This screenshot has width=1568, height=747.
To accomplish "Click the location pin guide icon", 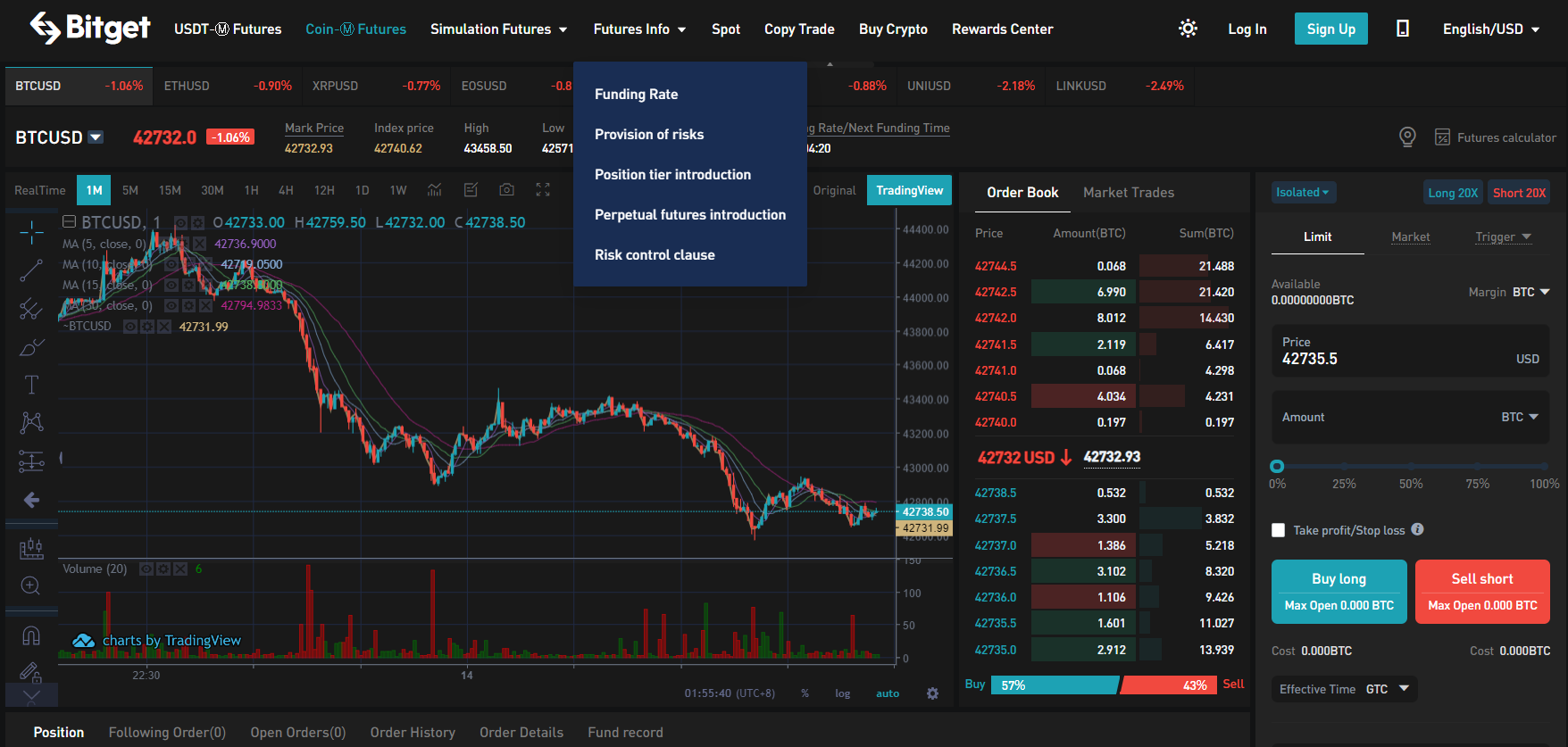I will coord(1407,137).
